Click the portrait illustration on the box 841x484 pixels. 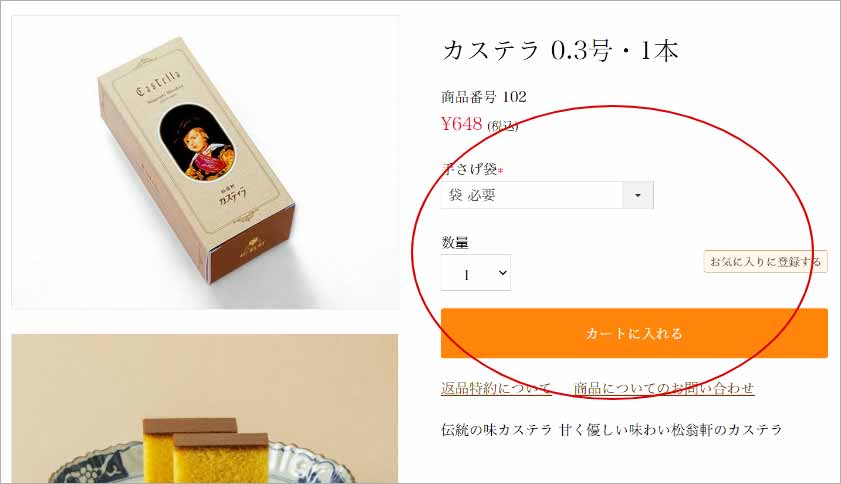click(197, 142)
